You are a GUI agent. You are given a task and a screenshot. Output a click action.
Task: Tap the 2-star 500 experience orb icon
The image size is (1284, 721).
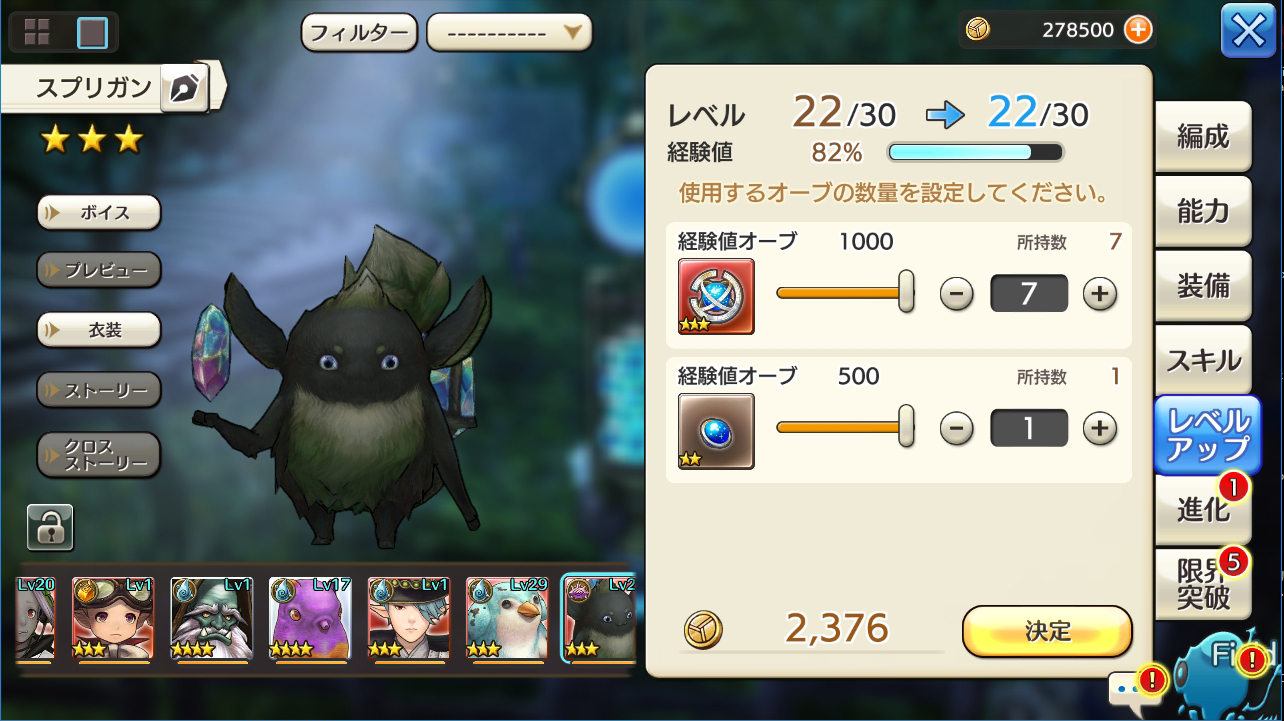[x=716, y=431]
